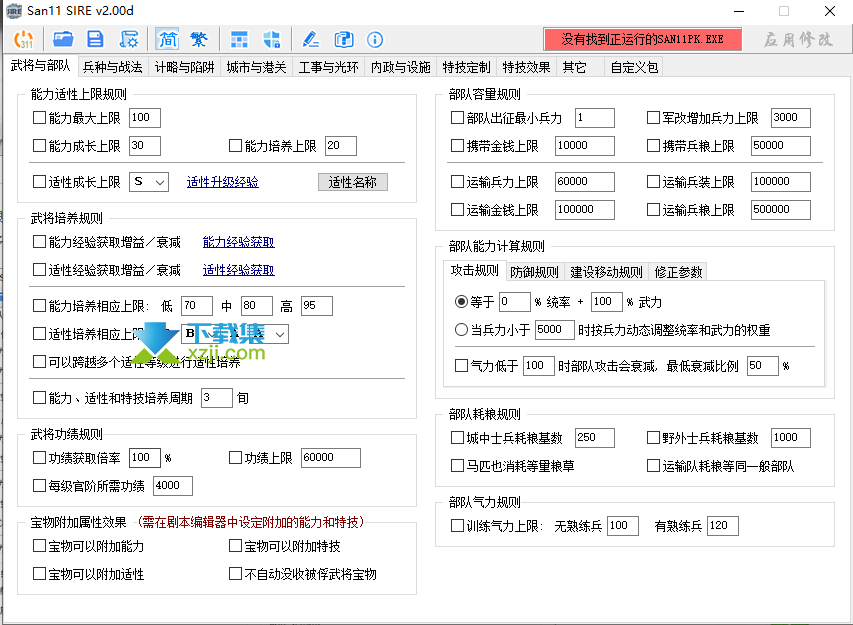Save using the floppy disk icon
Viewport: 853px width, 625px height.
point(95,39)
